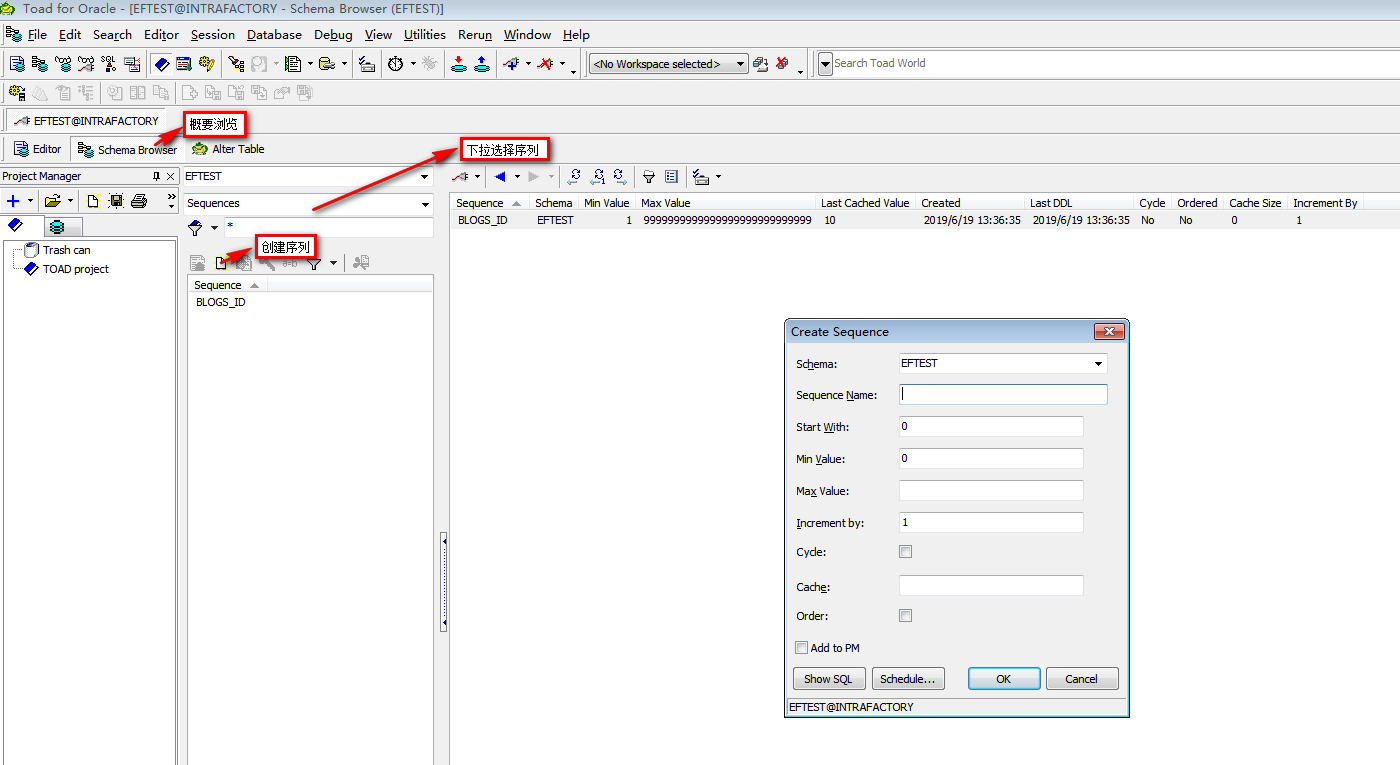
Task: Close the Project Manager panel
Action: (x=171, y=176)
